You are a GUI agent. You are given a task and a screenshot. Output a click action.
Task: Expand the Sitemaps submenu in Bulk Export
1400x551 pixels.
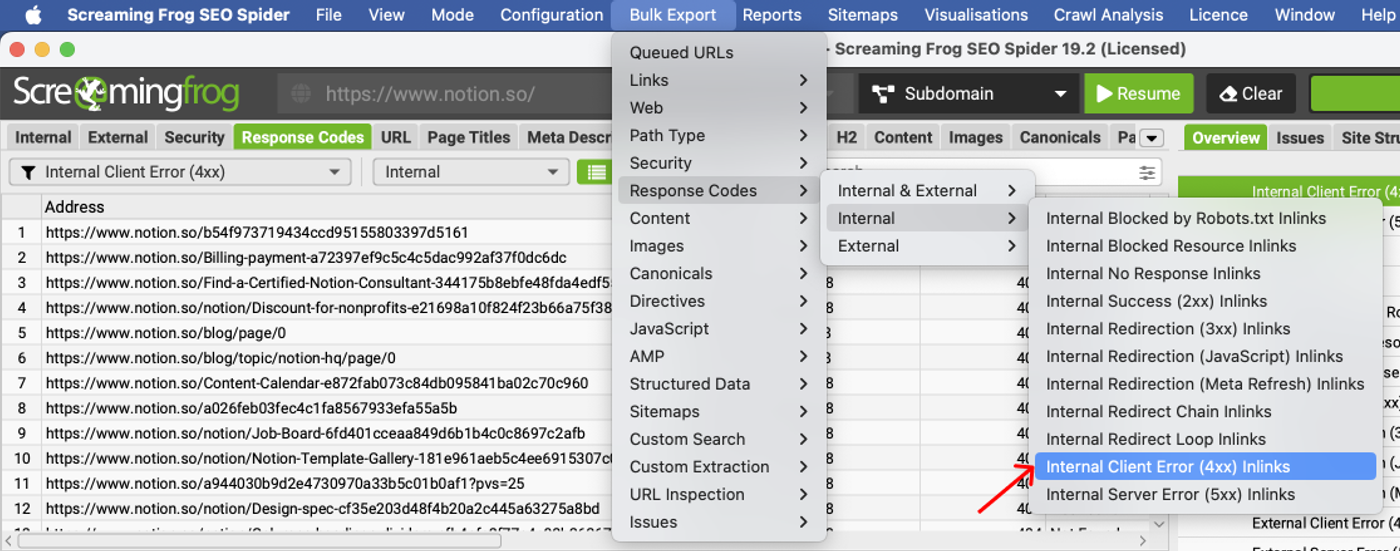point(719,411)
